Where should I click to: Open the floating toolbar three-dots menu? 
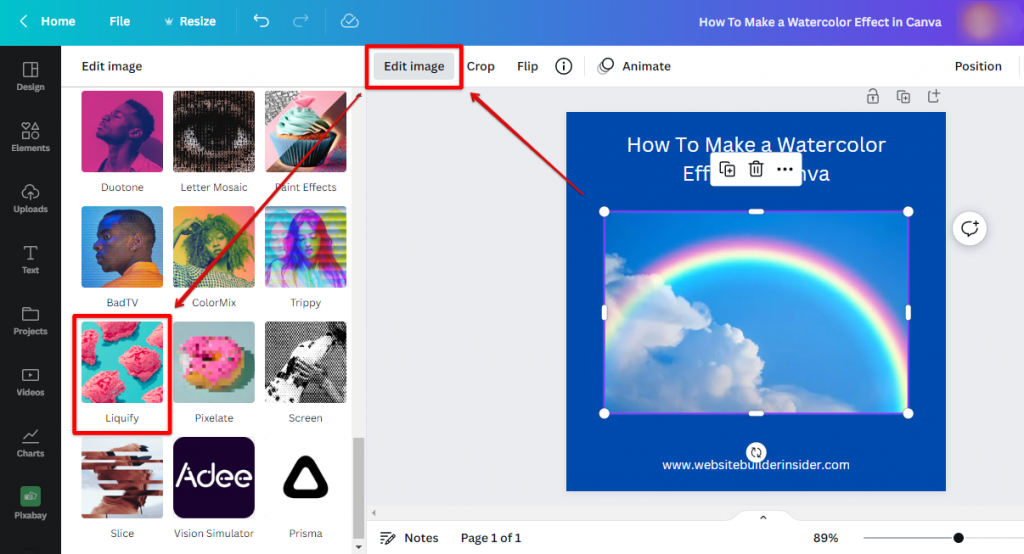[784, 169]
